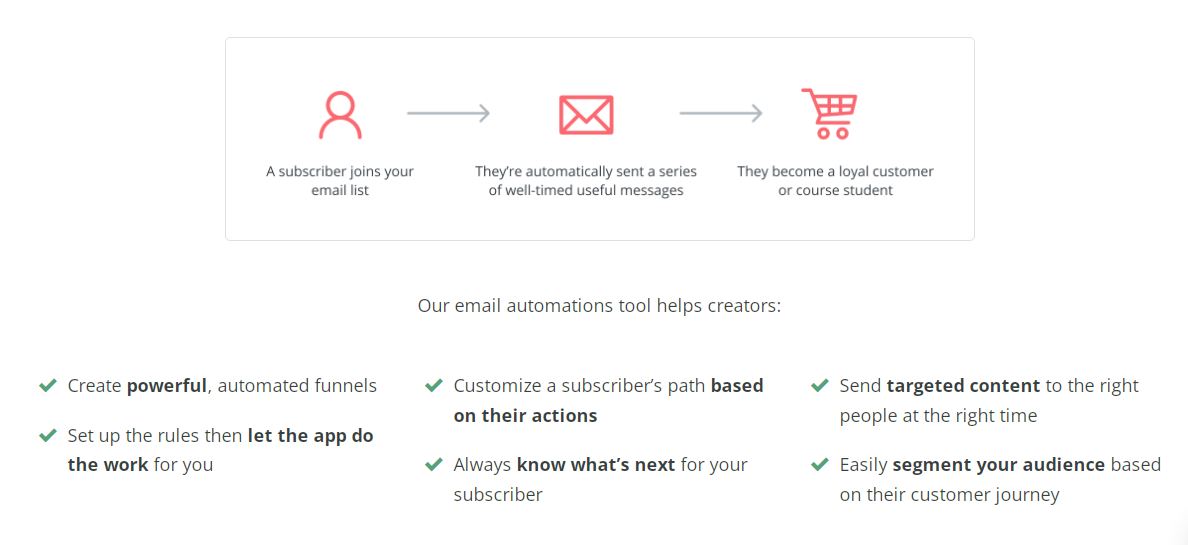
Task: Click the bold 'let the app do the work' text
Action: 220,449
